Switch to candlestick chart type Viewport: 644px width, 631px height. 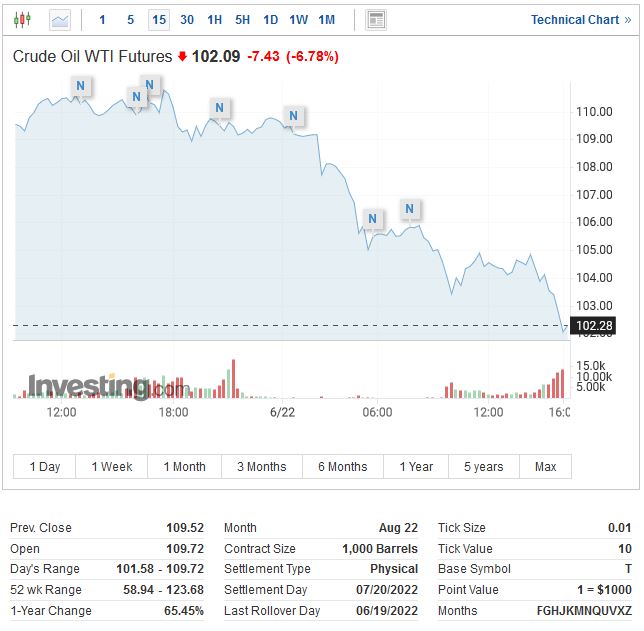[22, 19]
